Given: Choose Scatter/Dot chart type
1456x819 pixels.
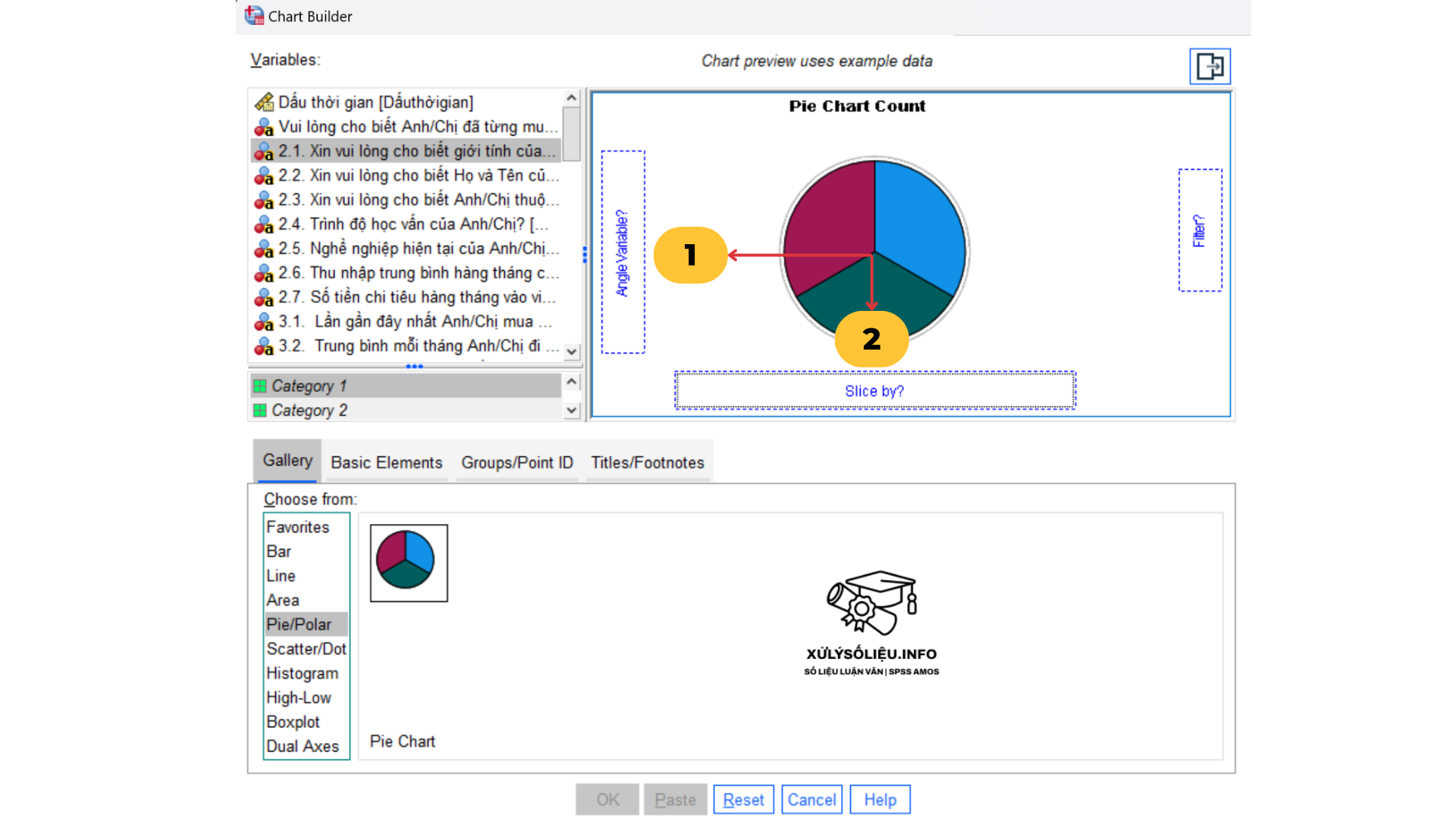Looking at the screenshot, I should pyautogui.click(x=306, y=648).
